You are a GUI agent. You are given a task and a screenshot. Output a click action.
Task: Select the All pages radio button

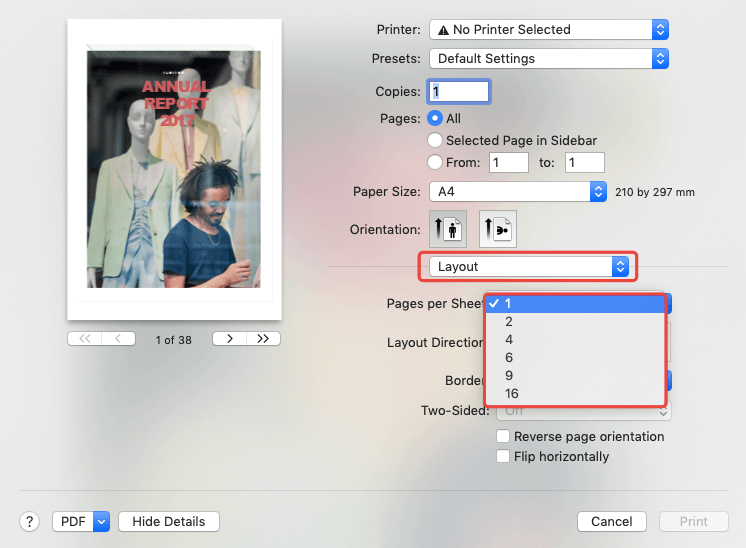click(x=435, y=118)
